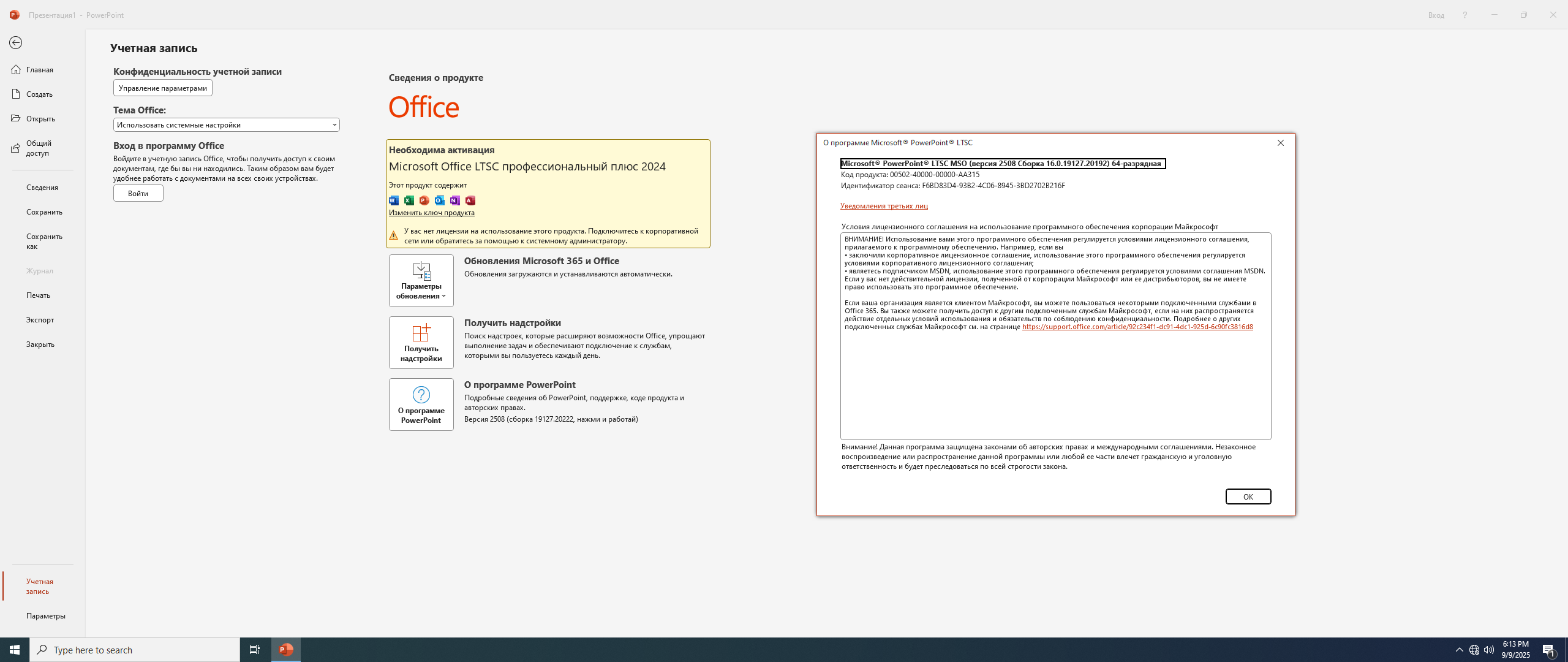Click the taskbar search box
Image resolution: width=1568 pixels, height=662 pixels.
[135, 650]
